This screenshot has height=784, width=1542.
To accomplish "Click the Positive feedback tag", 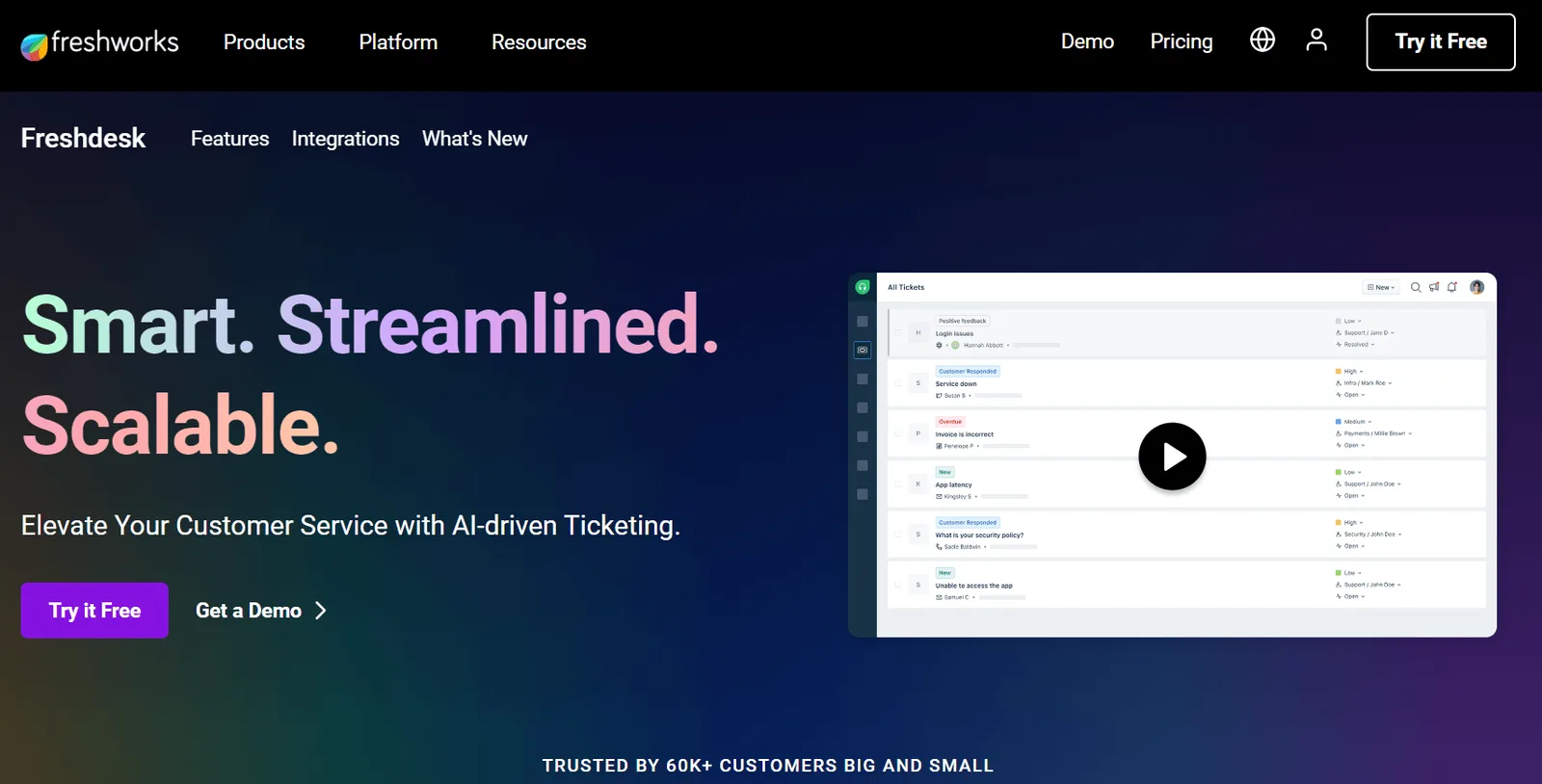I will click(x=963, y=321).
